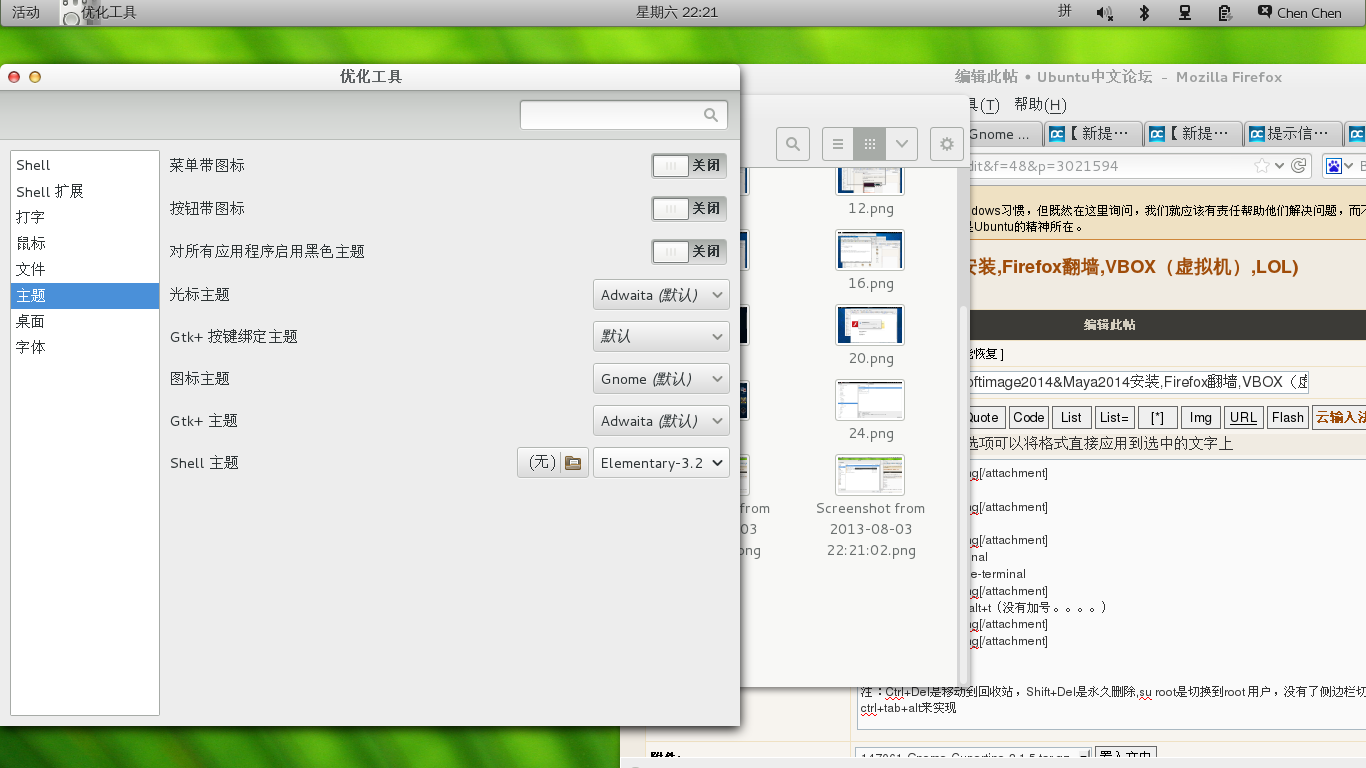Click the Tweak Tool search field
Image resolution: width=1366 pixels, height=768 pixels.
(624, 115)
